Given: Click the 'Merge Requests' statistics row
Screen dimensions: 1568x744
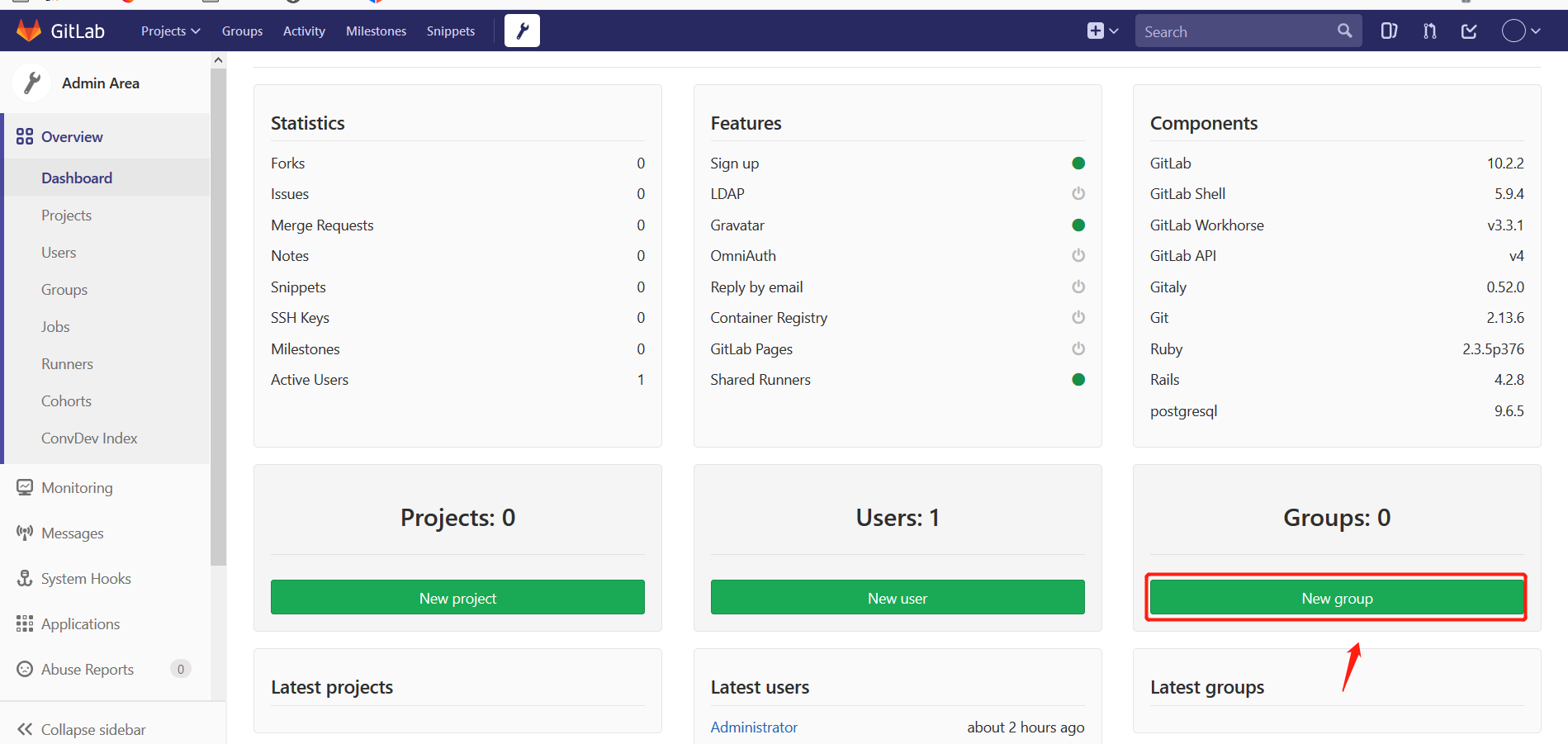Looking at the screenshot, I should tap(457, 225).
